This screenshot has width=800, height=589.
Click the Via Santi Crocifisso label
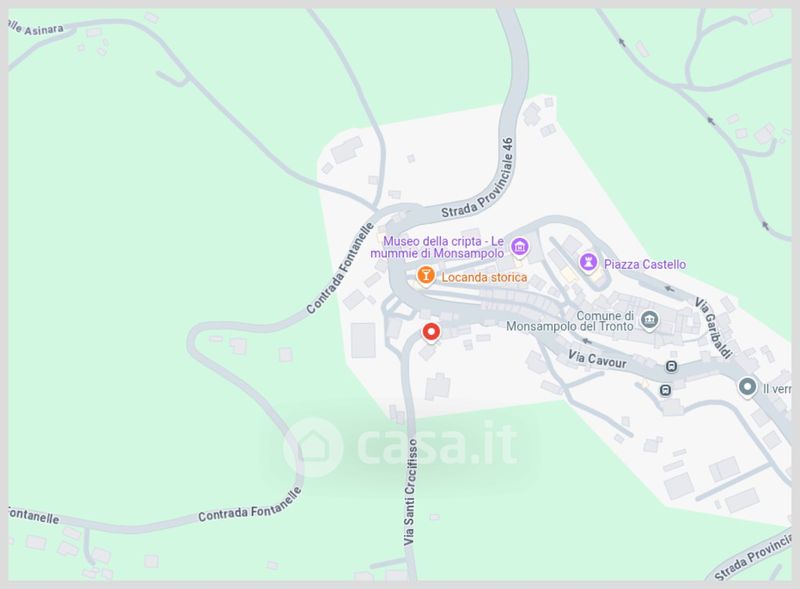[x=410, y=492]
